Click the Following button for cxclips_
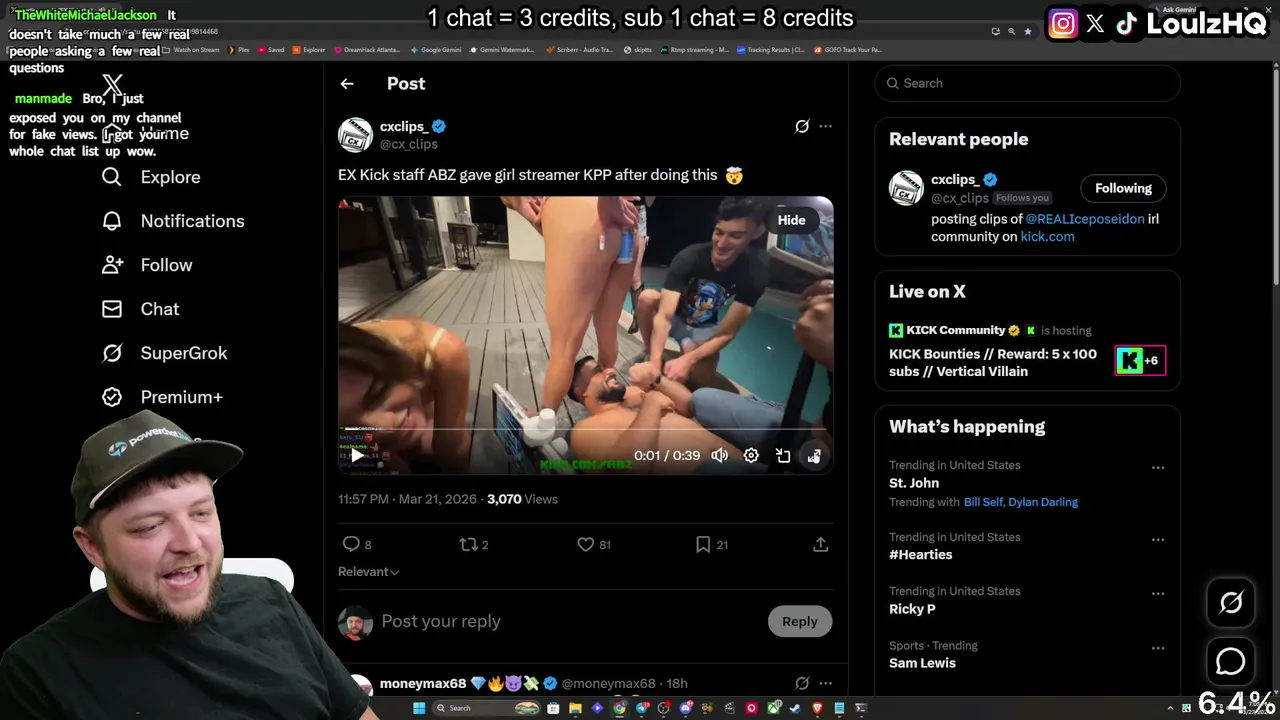This screenshot has height=720, width=1280. (1123, 188)
